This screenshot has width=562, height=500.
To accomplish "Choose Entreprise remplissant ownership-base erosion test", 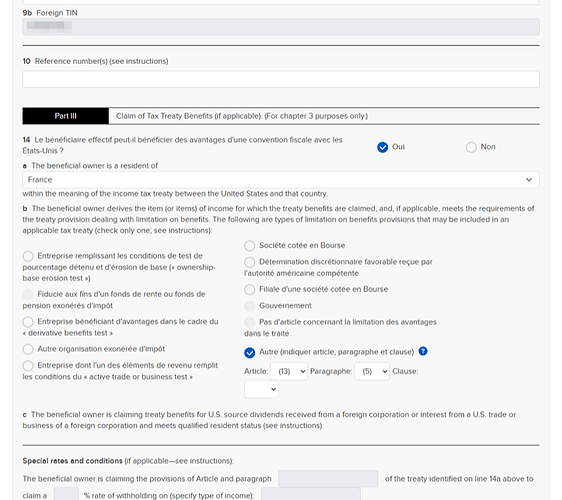I will 28,256.
